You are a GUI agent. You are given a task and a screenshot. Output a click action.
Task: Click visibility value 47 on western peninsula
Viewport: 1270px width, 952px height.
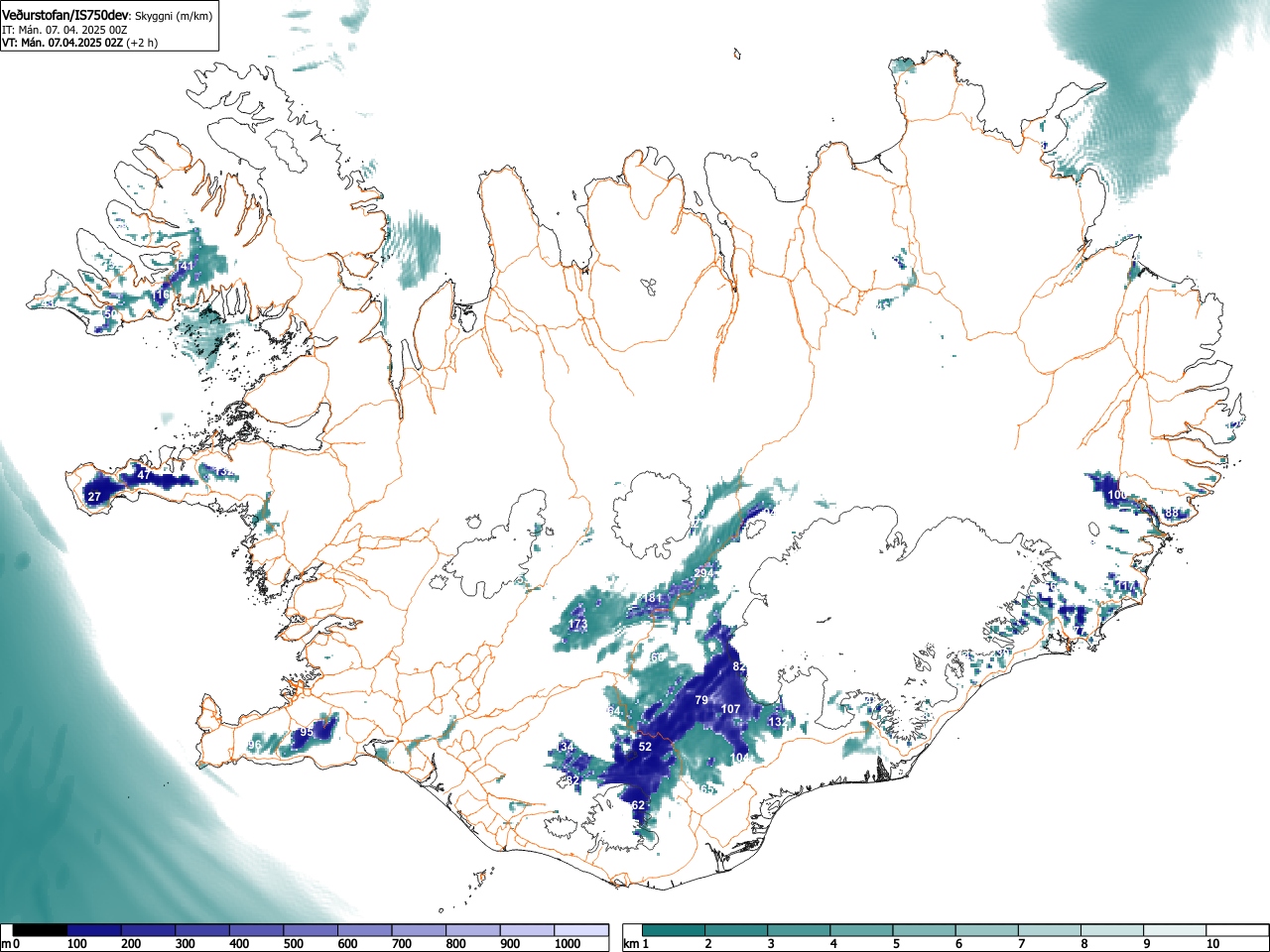pos(144,475)
